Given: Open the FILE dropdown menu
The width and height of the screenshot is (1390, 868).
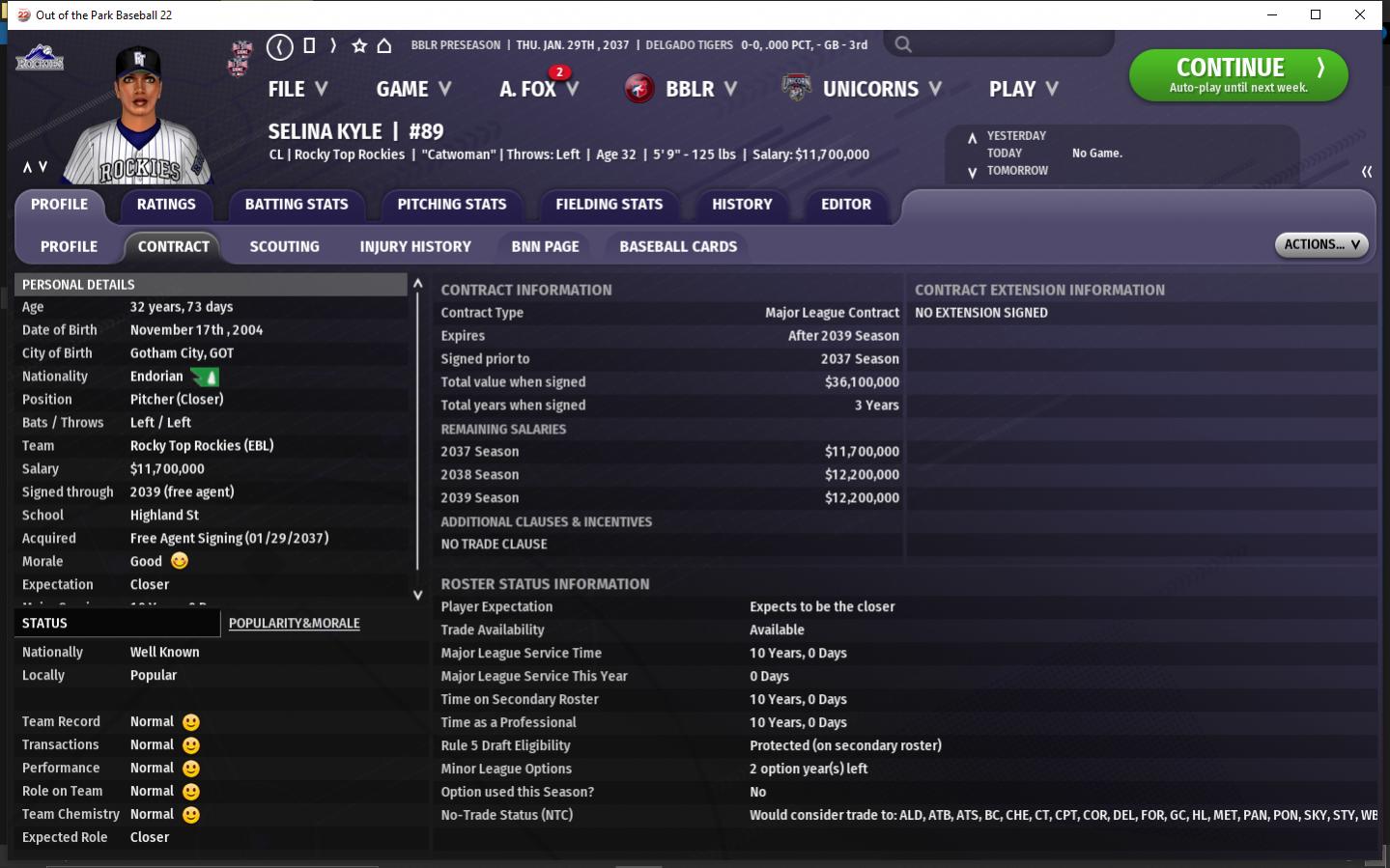Looking at the screenshot, I should [298, 89].
